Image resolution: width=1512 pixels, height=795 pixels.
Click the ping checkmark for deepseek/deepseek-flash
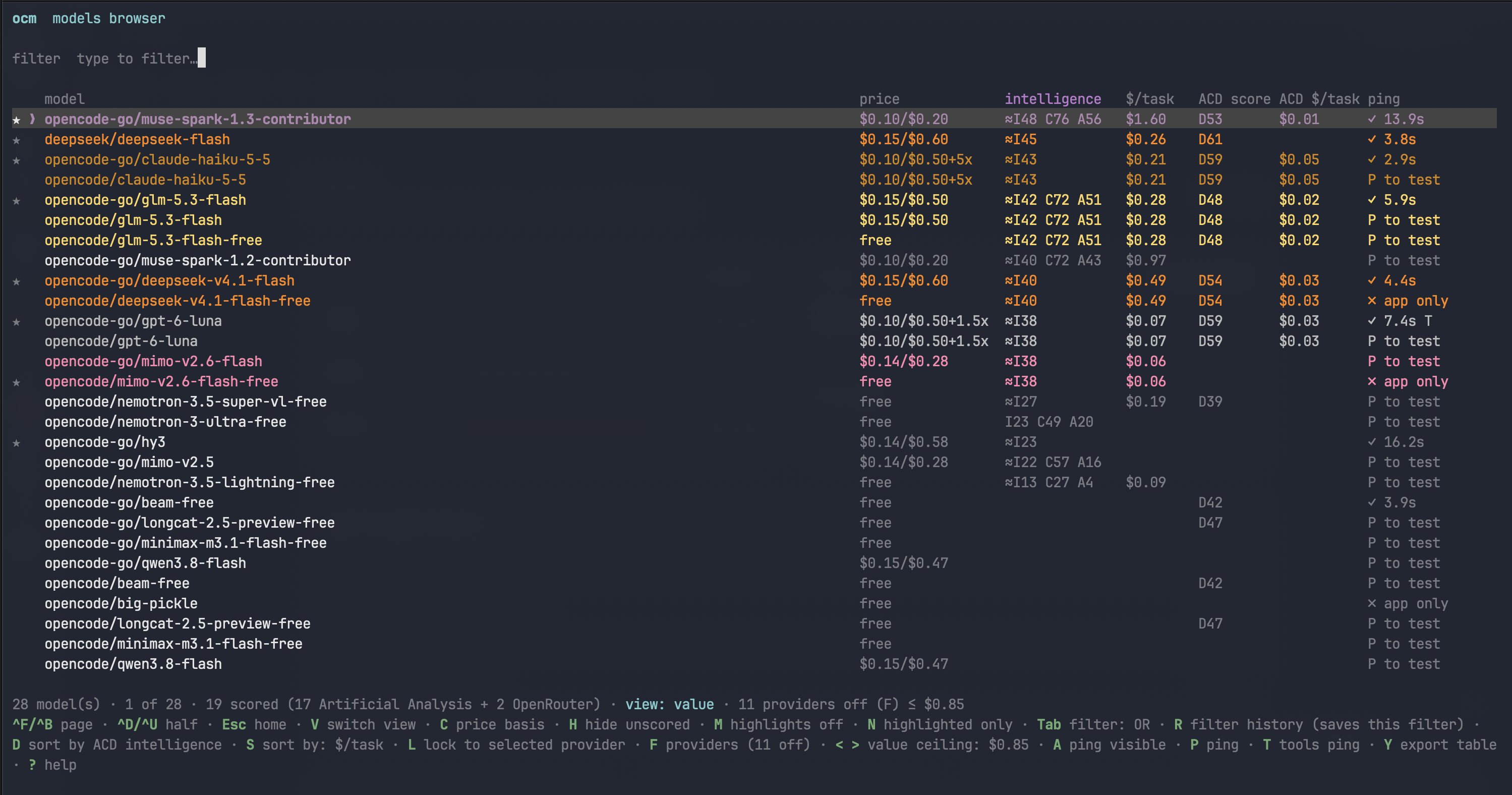tap(1372, 140)
